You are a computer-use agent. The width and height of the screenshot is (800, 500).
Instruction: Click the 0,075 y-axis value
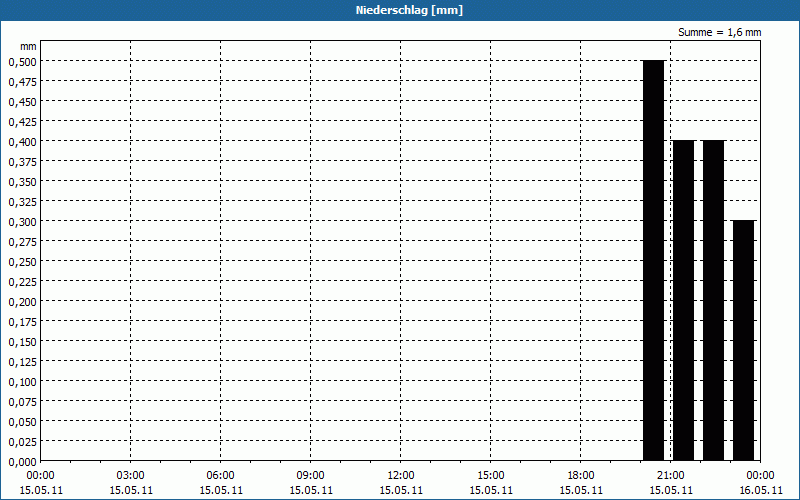point(23,402)
